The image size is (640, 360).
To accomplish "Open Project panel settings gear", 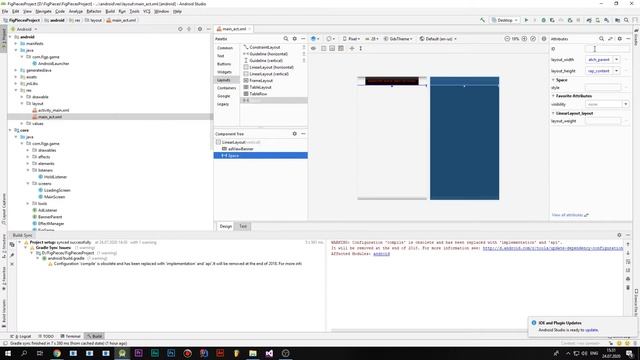I will point(200,29).
